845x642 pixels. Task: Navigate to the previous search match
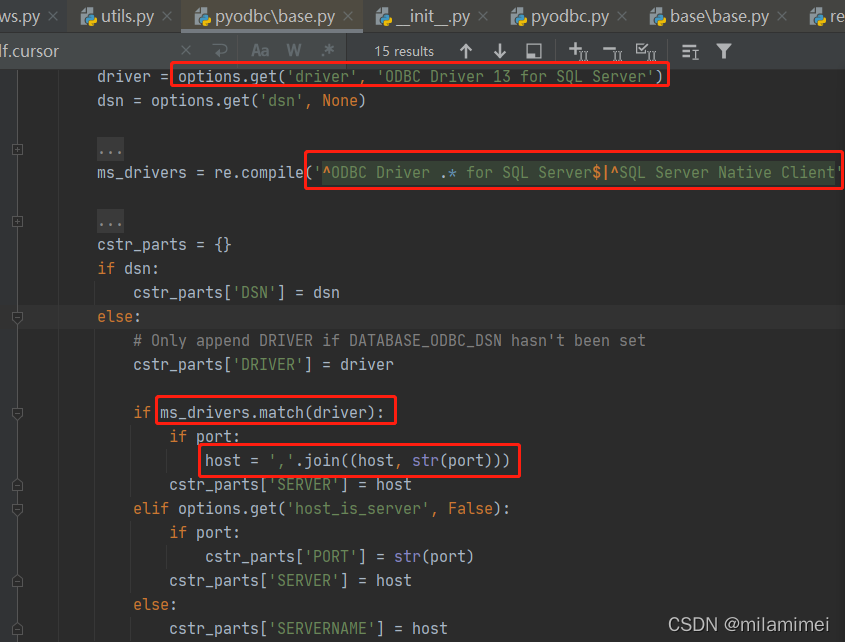(468, 51)
